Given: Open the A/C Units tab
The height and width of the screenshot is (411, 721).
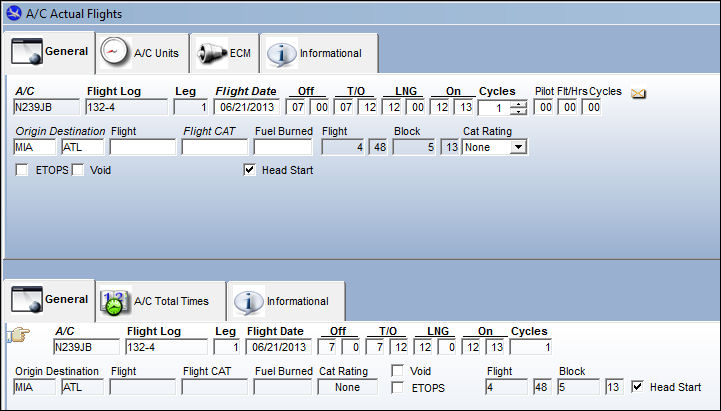Looking at the screenshot, I should (x=143, y=53).
